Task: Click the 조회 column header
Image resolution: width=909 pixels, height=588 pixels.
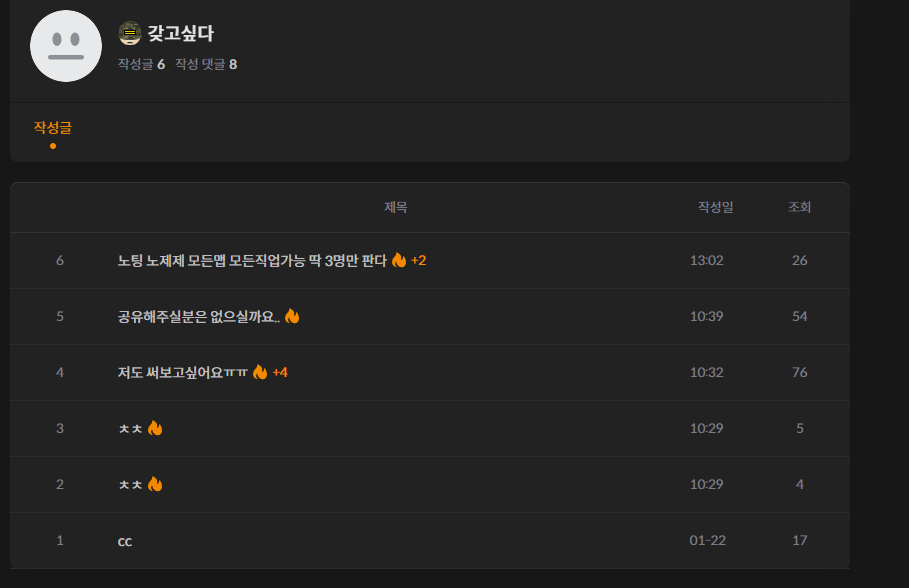Action: 799,207
